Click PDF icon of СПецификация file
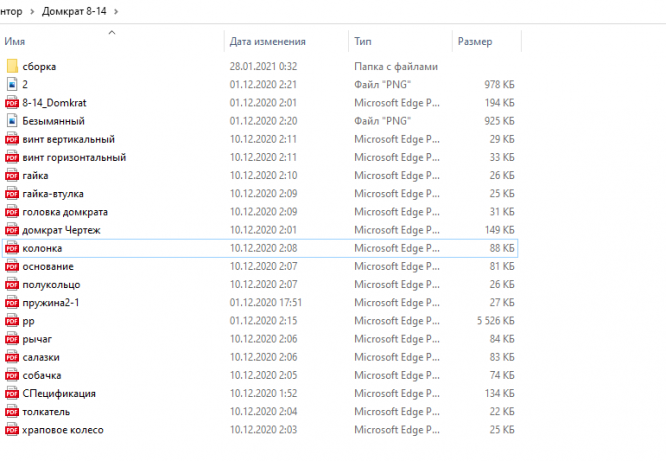The image size is (666, 461). coord(12,393)
